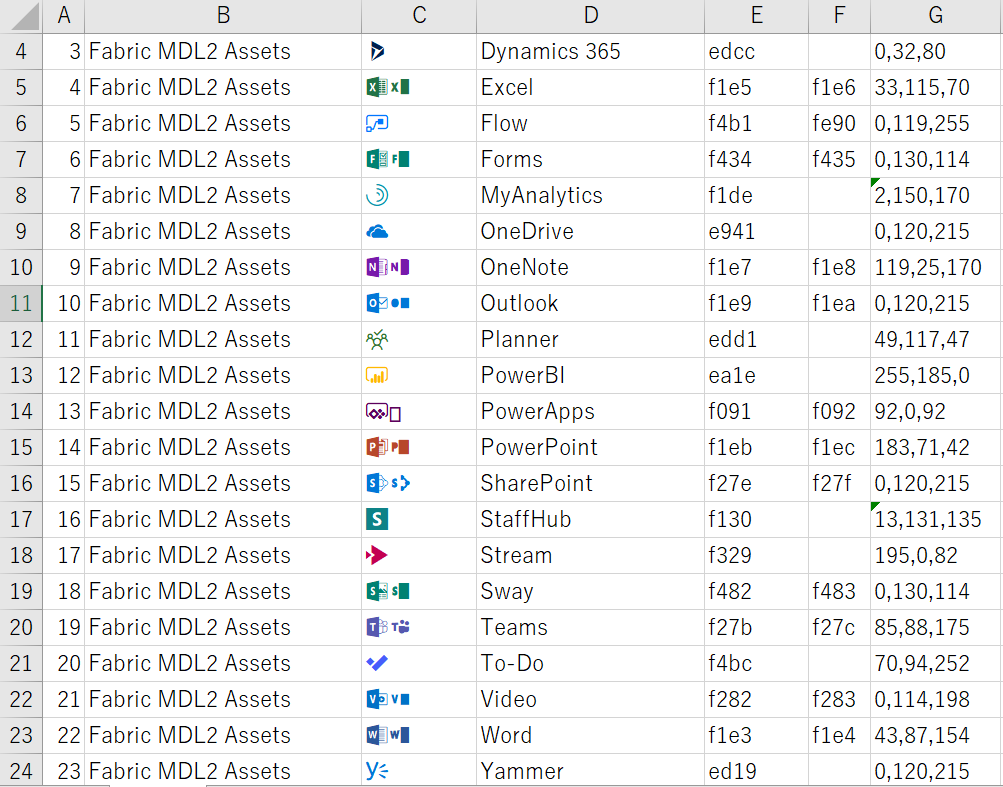Click the Planner icon cell
This screenshot has width=1003, height=787.
419,339
